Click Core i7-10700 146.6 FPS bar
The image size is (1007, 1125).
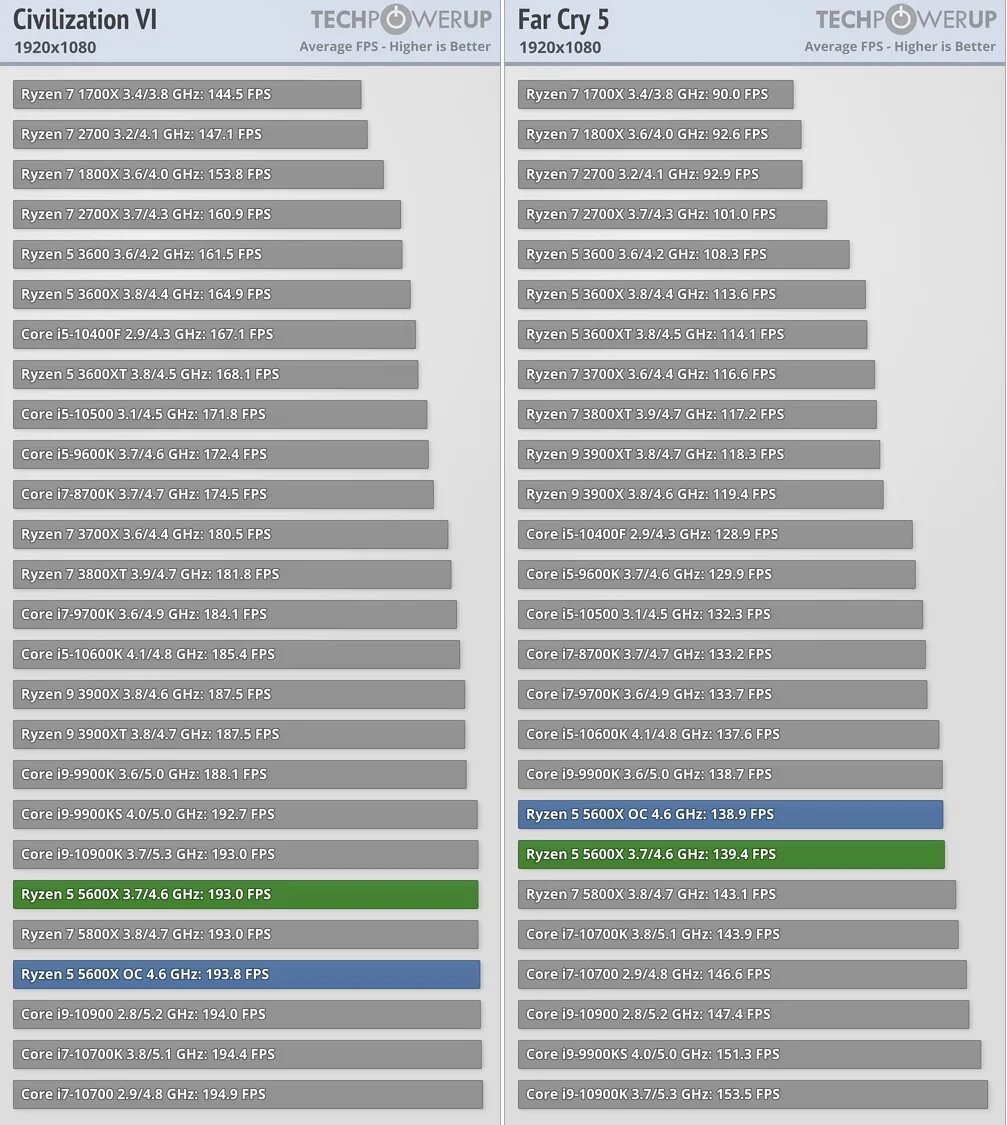[x=742, y=974]
